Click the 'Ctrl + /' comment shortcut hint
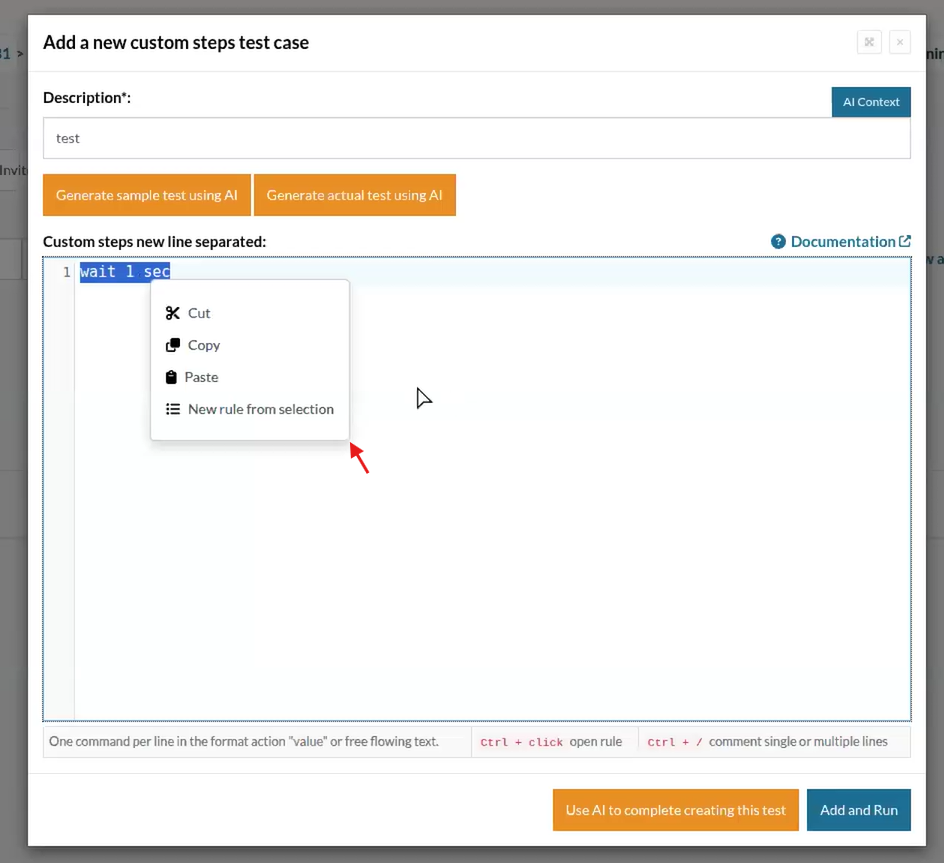 point(674,742)
